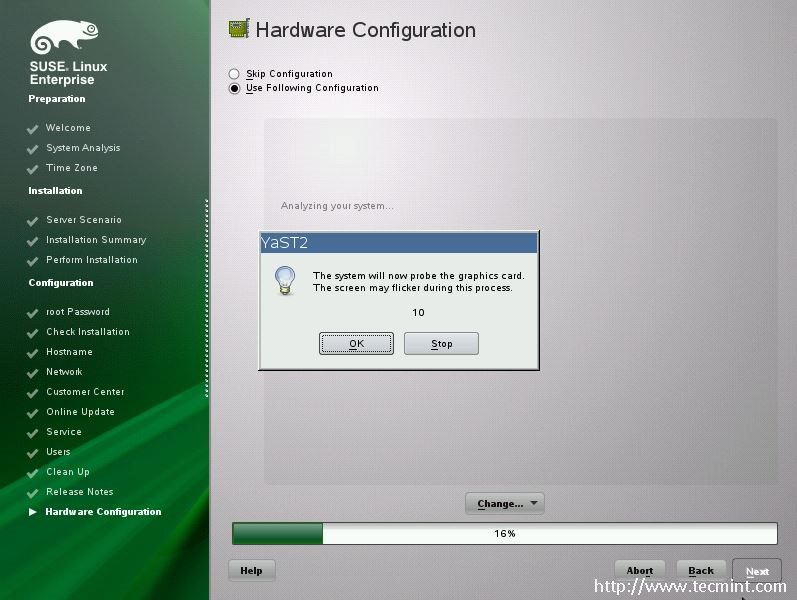This screenshot has height=600, width=797.
Task: Click the Installation section heading
Action: click(x=55, y=191)
